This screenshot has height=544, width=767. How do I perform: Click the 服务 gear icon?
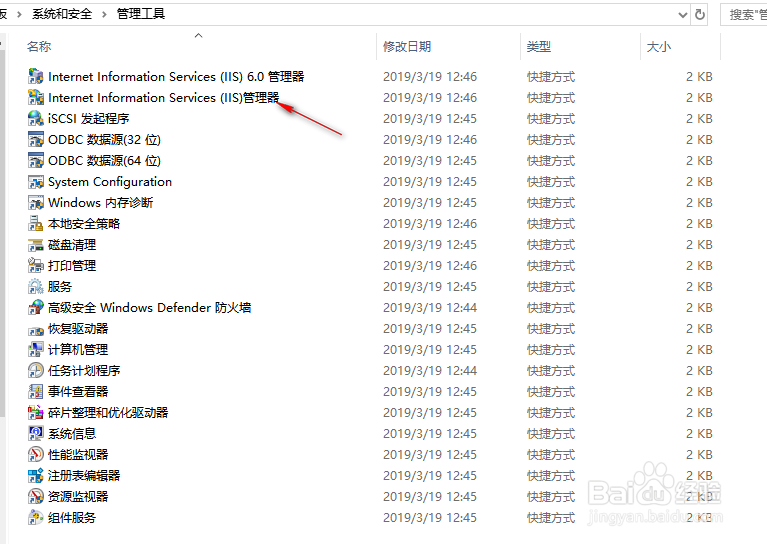(36, 287)
